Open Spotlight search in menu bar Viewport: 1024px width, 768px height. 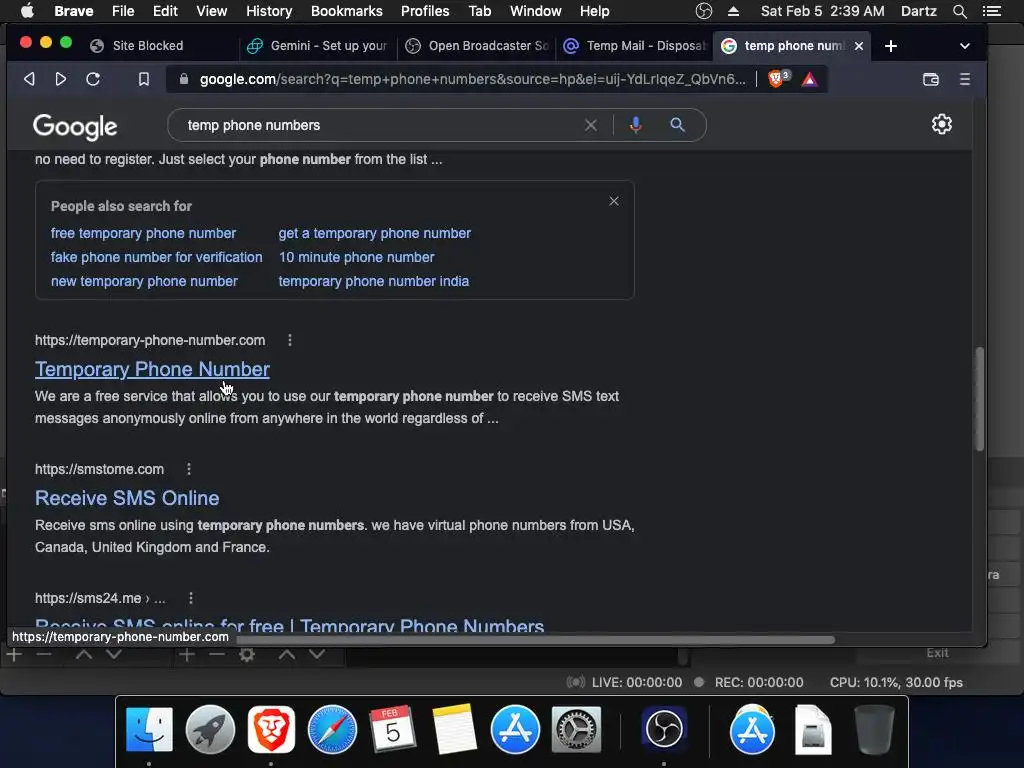click(959, 11)
